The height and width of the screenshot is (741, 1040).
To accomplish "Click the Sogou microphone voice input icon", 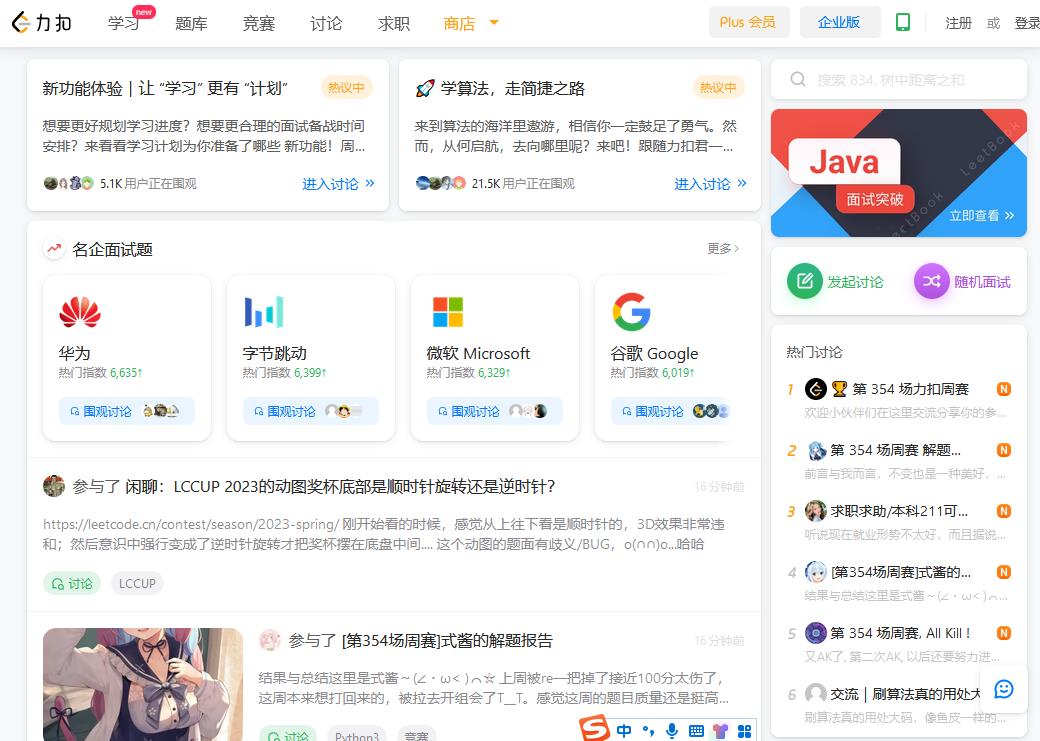I will 672,731.
